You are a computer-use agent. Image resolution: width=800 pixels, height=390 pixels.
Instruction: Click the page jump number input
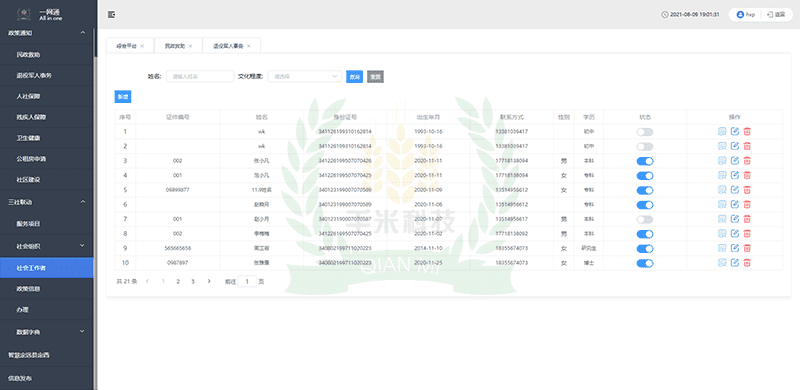(x=247, y=281)
